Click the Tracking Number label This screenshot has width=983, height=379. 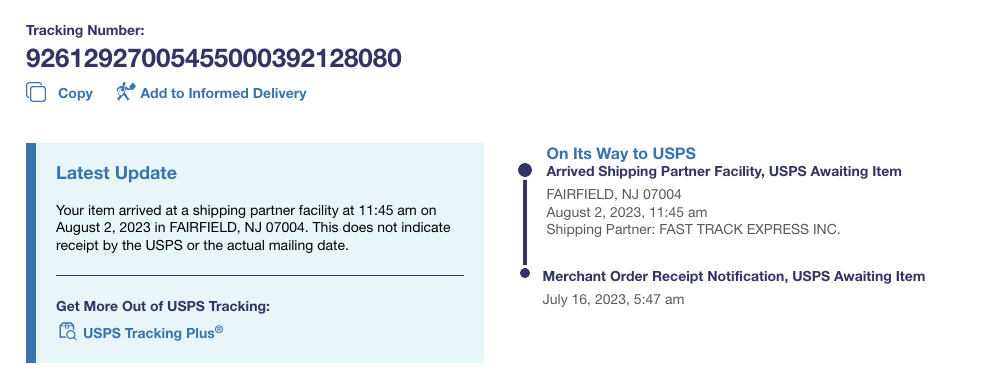pos(85,30)
